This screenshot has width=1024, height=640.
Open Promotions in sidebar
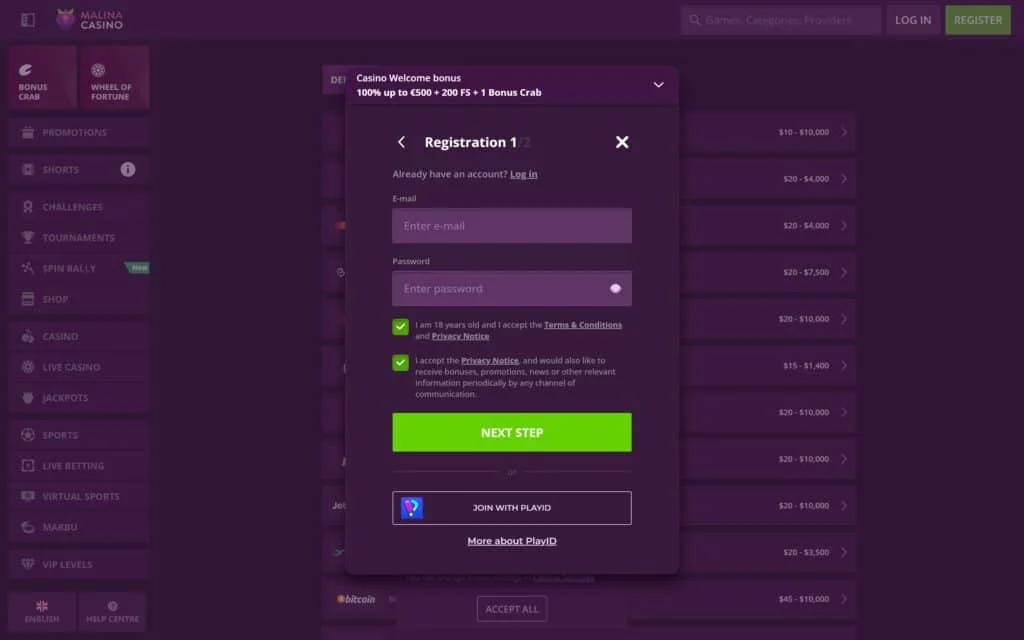[79, 133]
